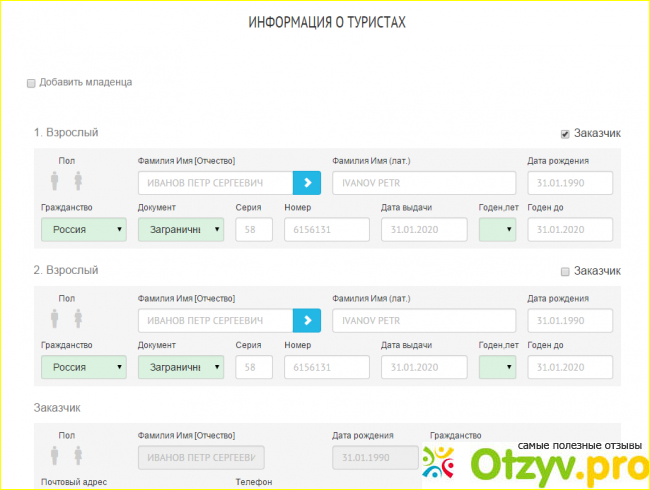Check Заказчик checkbox for second adult
650x490 pixels.
[565, 271]
